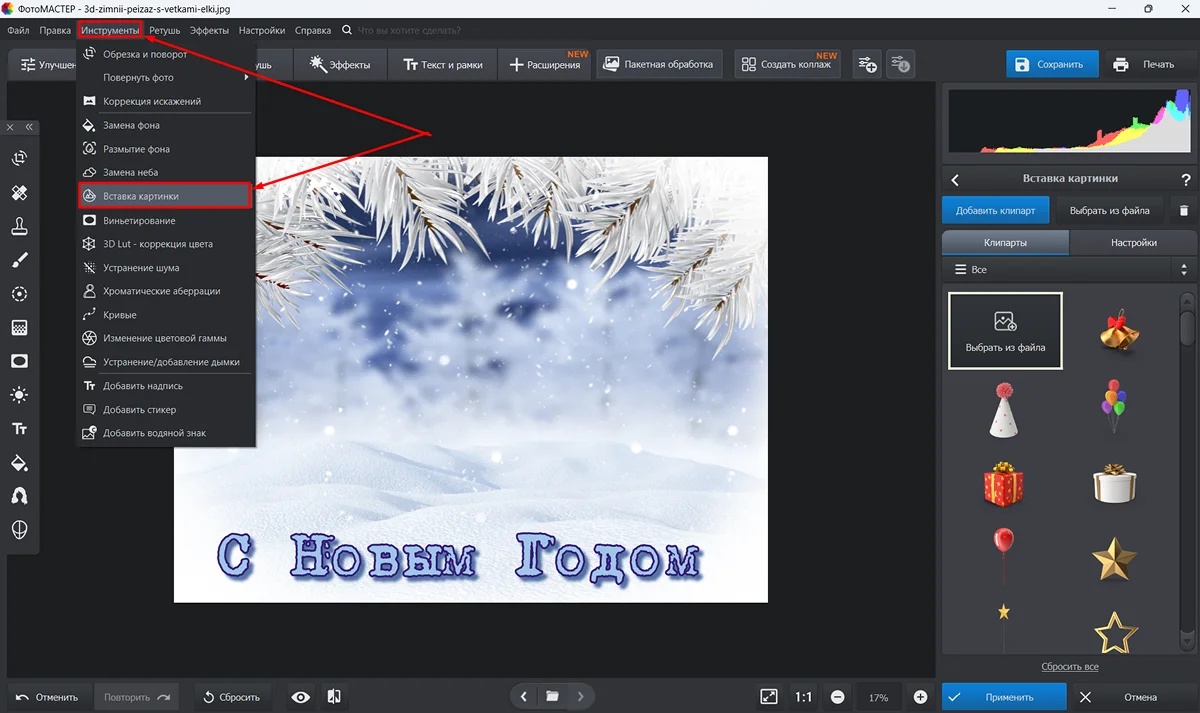Viewport: 1200px width, 713px height.
Task: Click the help question mark icon
Action: click(1186, 180)
